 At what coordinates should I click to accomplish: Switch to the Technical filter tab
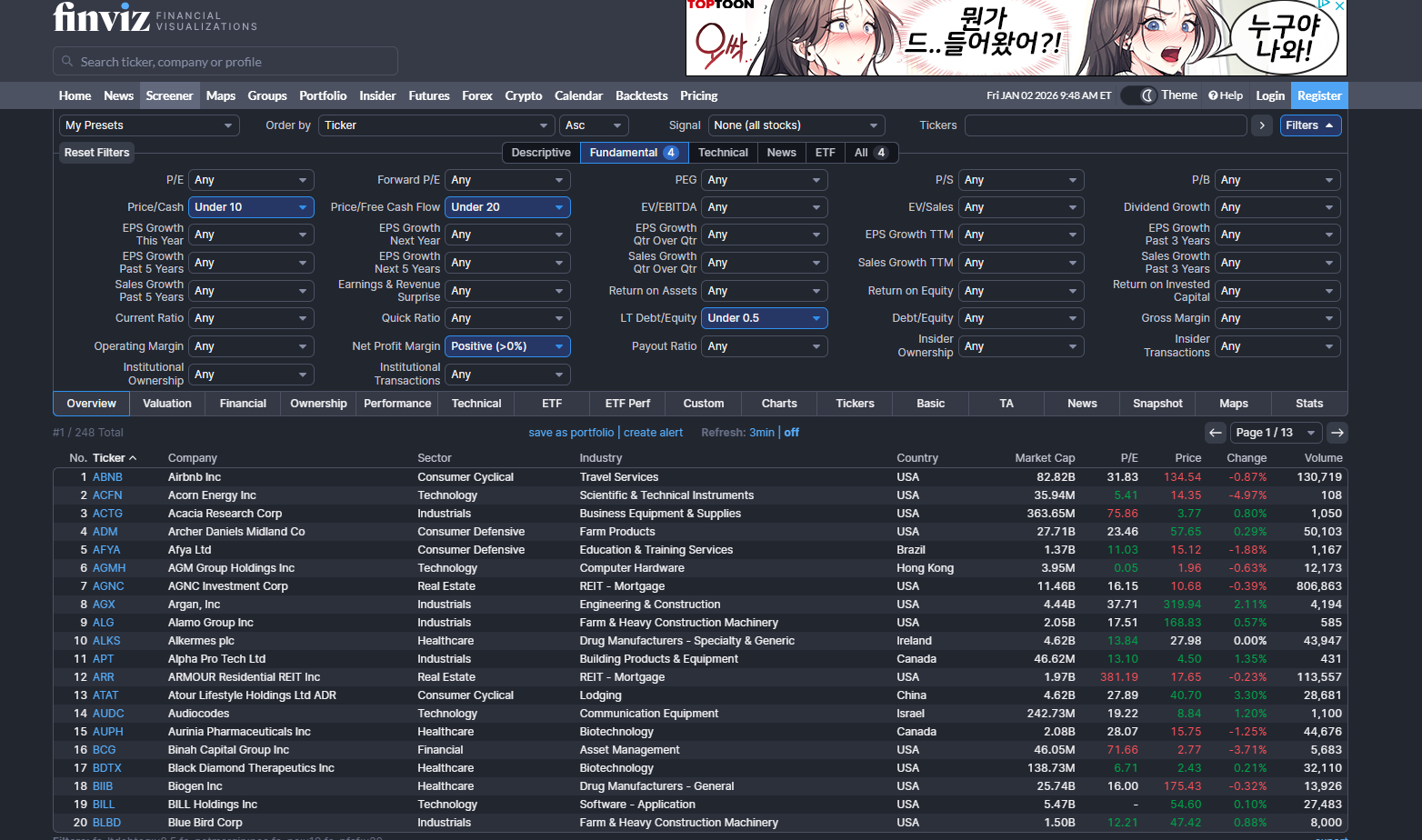(723, 153)
